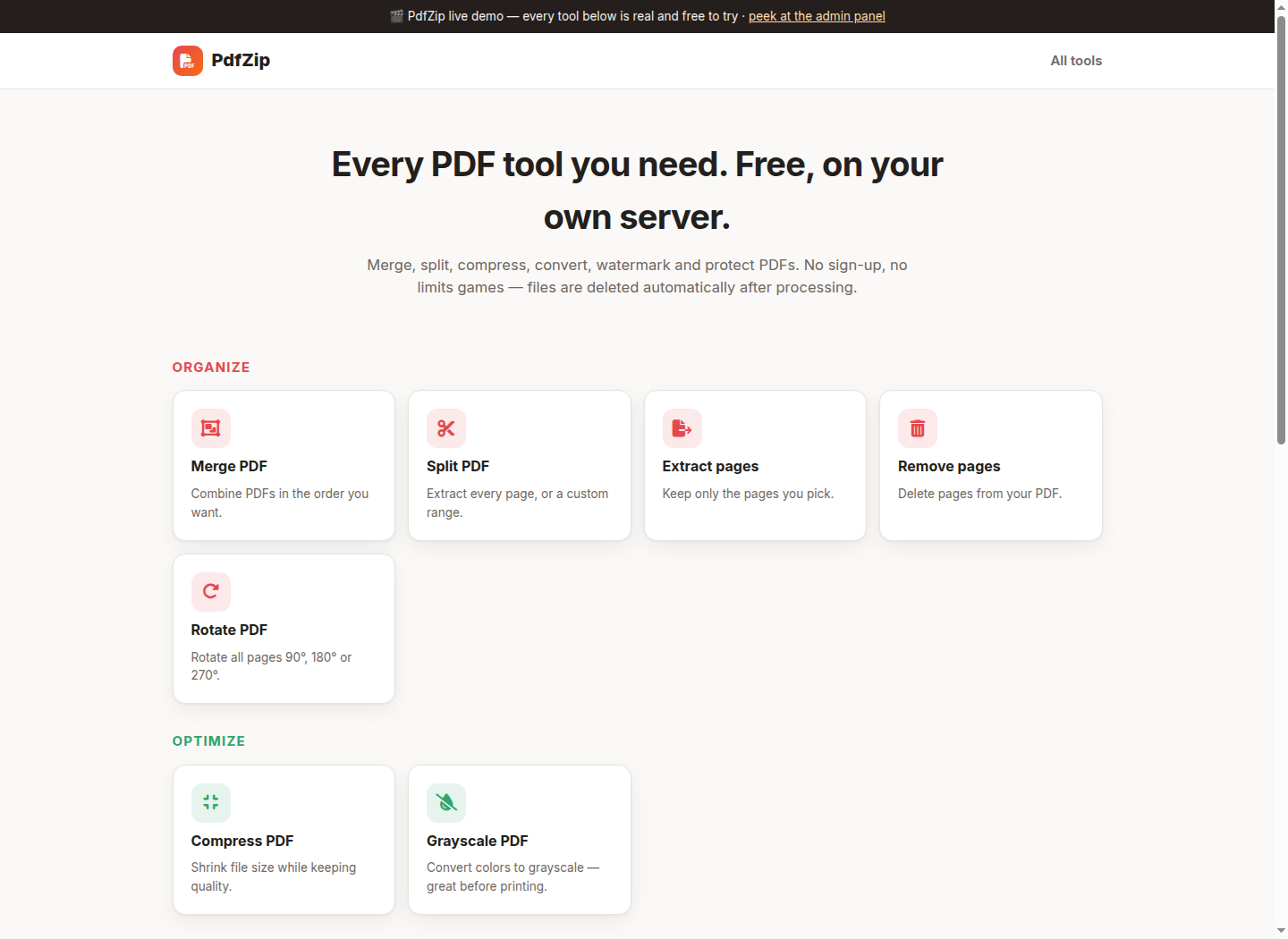Open the Remove pages tool title
The width and height of the screenshot is (1288, 939).
pyautogui.click(x=949, y=466)
